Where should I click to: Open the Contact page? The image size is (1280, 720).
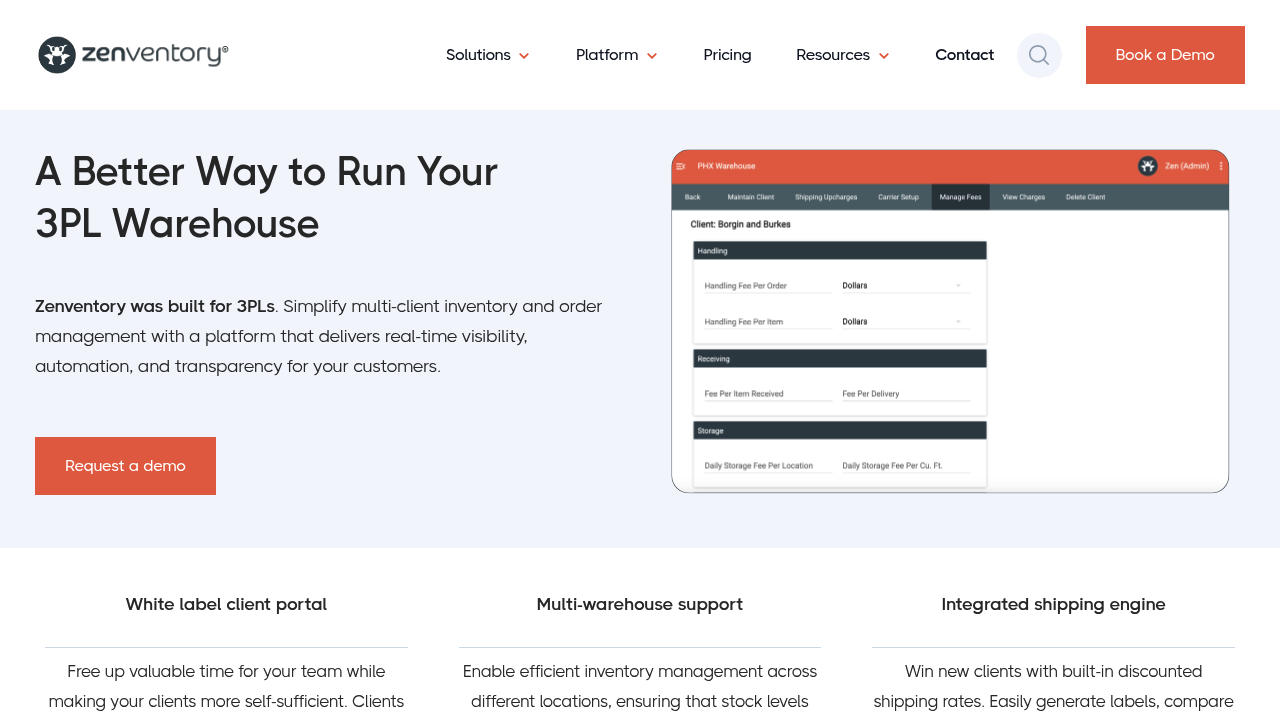click(x=964, y=55)
